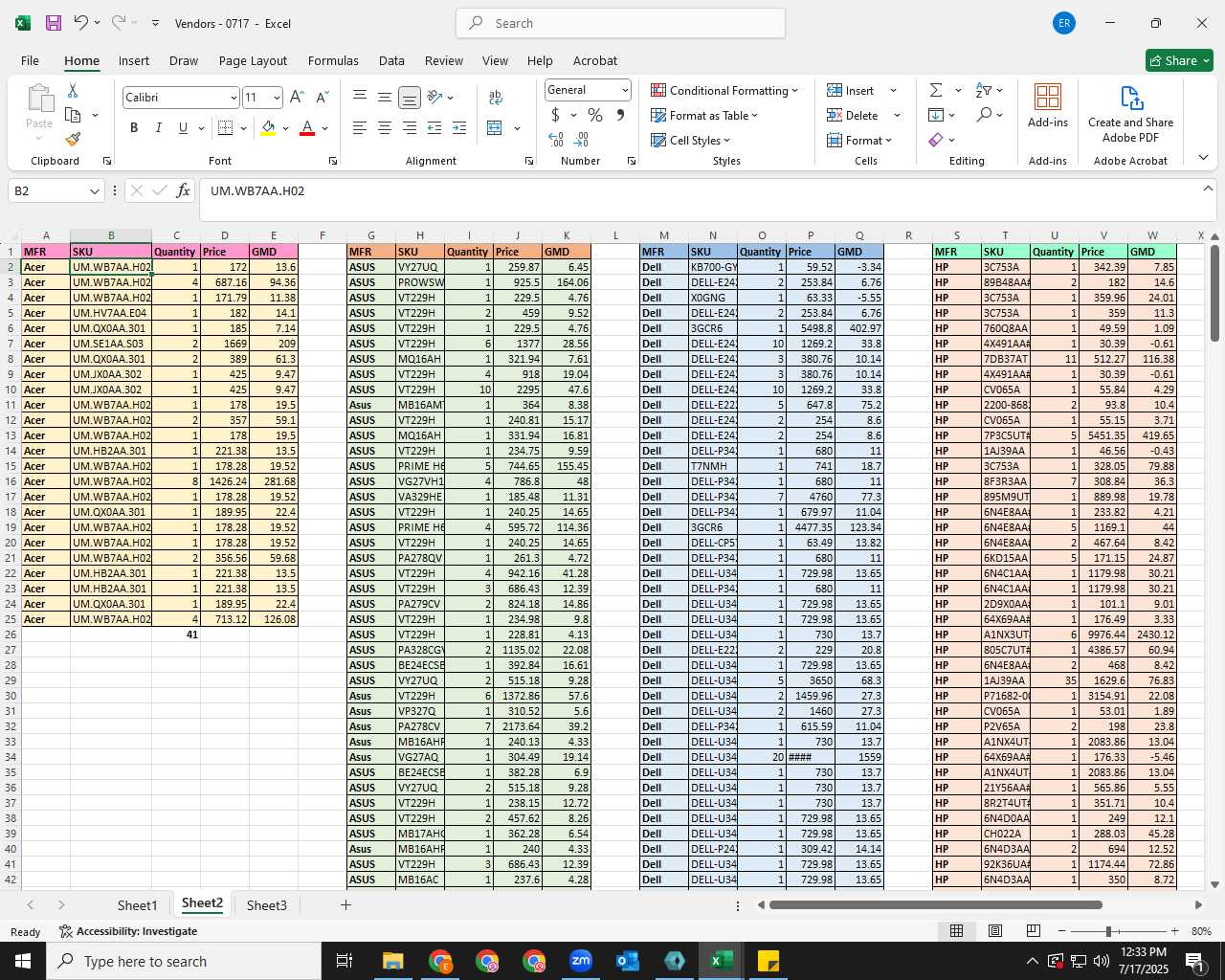
Task: Undo the last action
Action: tap(81, 23)
